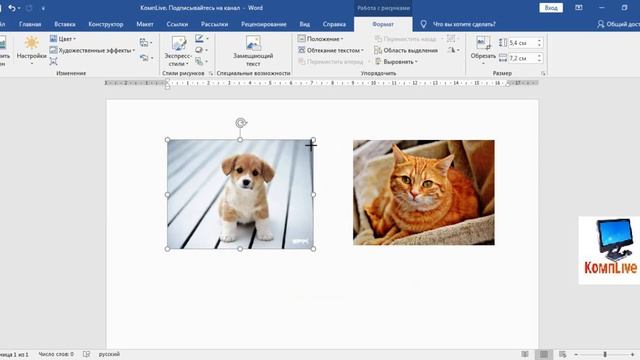Click the lightbulb Tell Me icon
The width and height of the screenshot is (640, 360).
[x=423, y=24]
